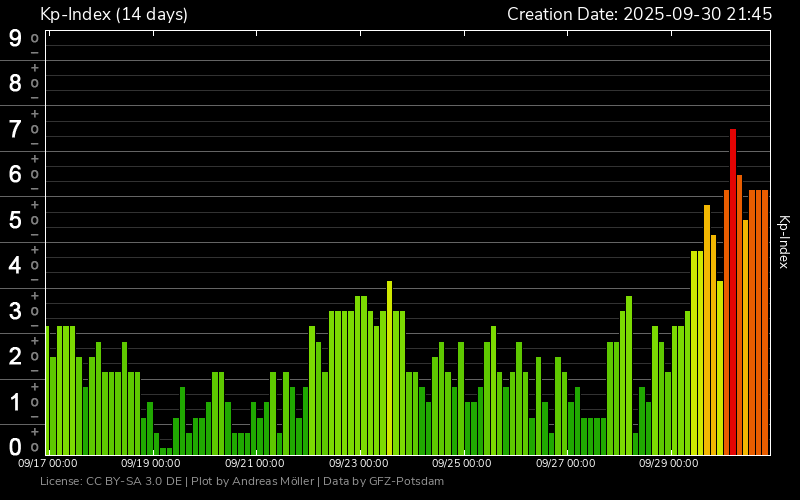Image resolution: width=800 pixels, height=500 pixels.
Task: Select the 09/23 00:00 x-axis label
Action: pos(358,463)
